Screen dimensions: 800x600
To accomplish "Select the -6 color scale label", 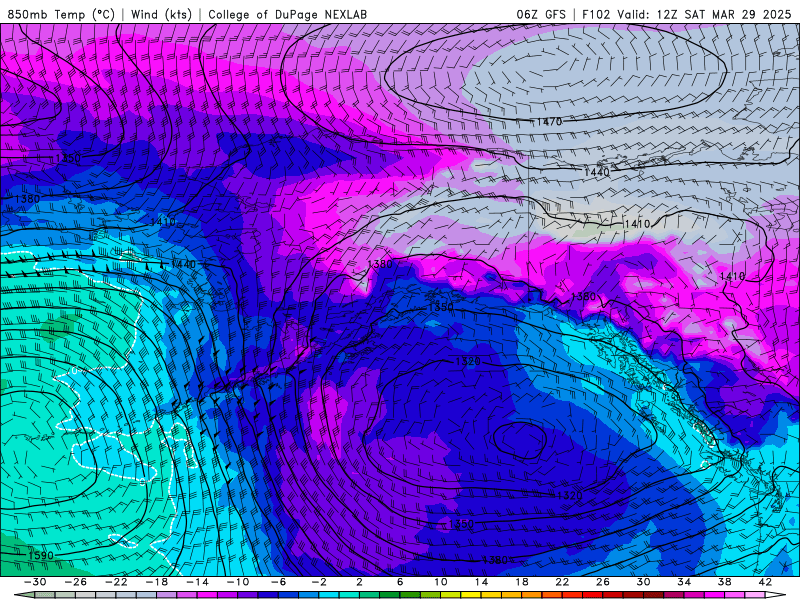I will click(x=279, y=582).
